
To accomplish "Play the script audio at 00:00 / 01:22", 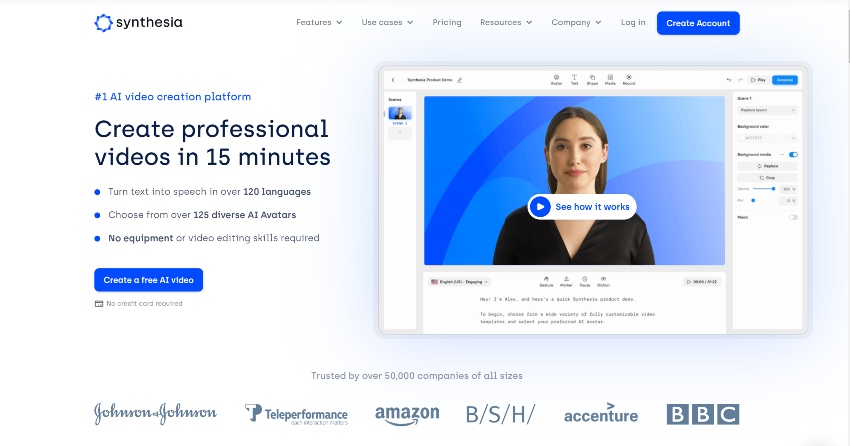I will click(x=701, y=282).
